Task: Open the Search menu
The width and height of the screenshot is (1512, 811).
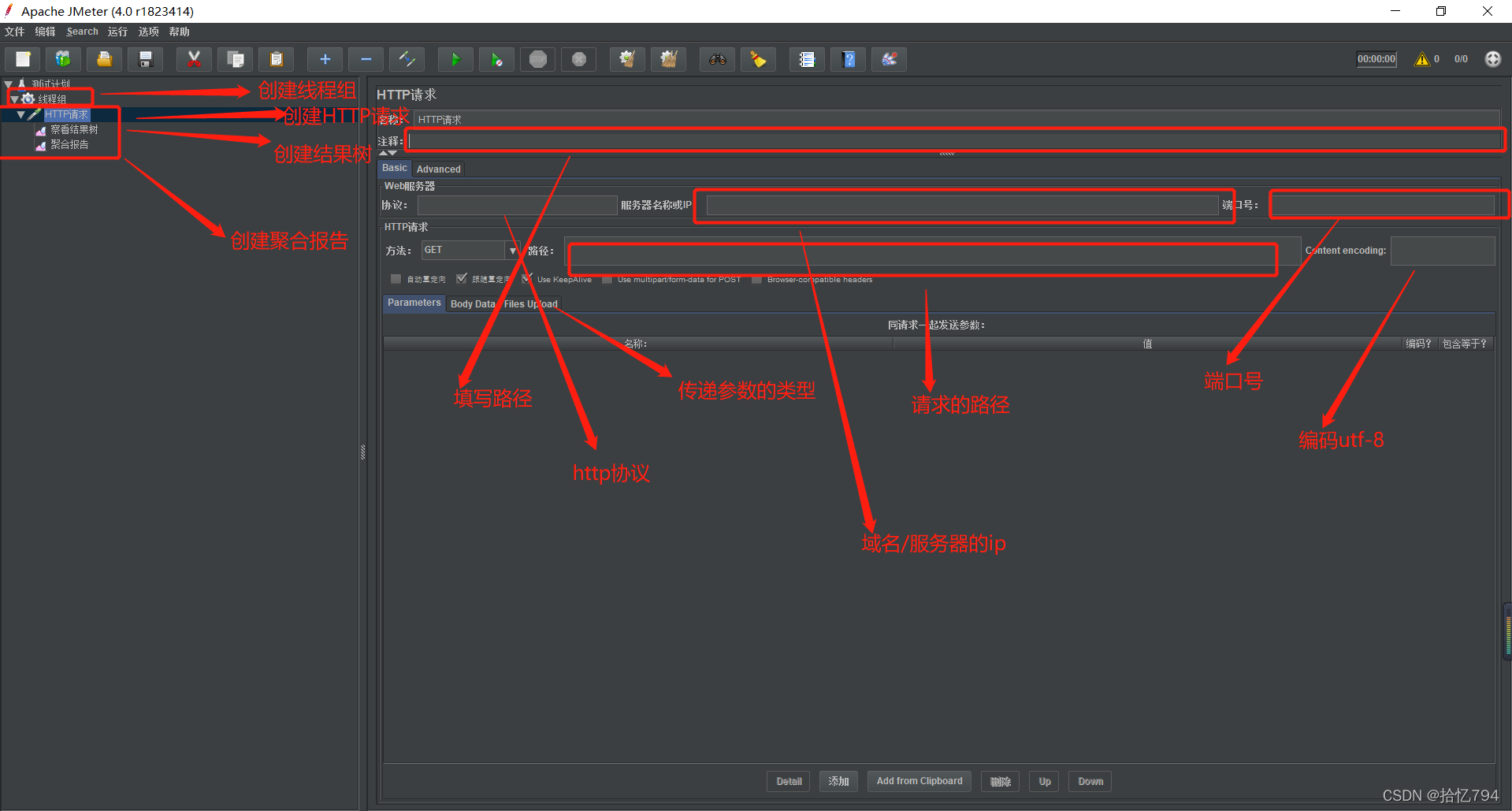Action: (82, 32)
